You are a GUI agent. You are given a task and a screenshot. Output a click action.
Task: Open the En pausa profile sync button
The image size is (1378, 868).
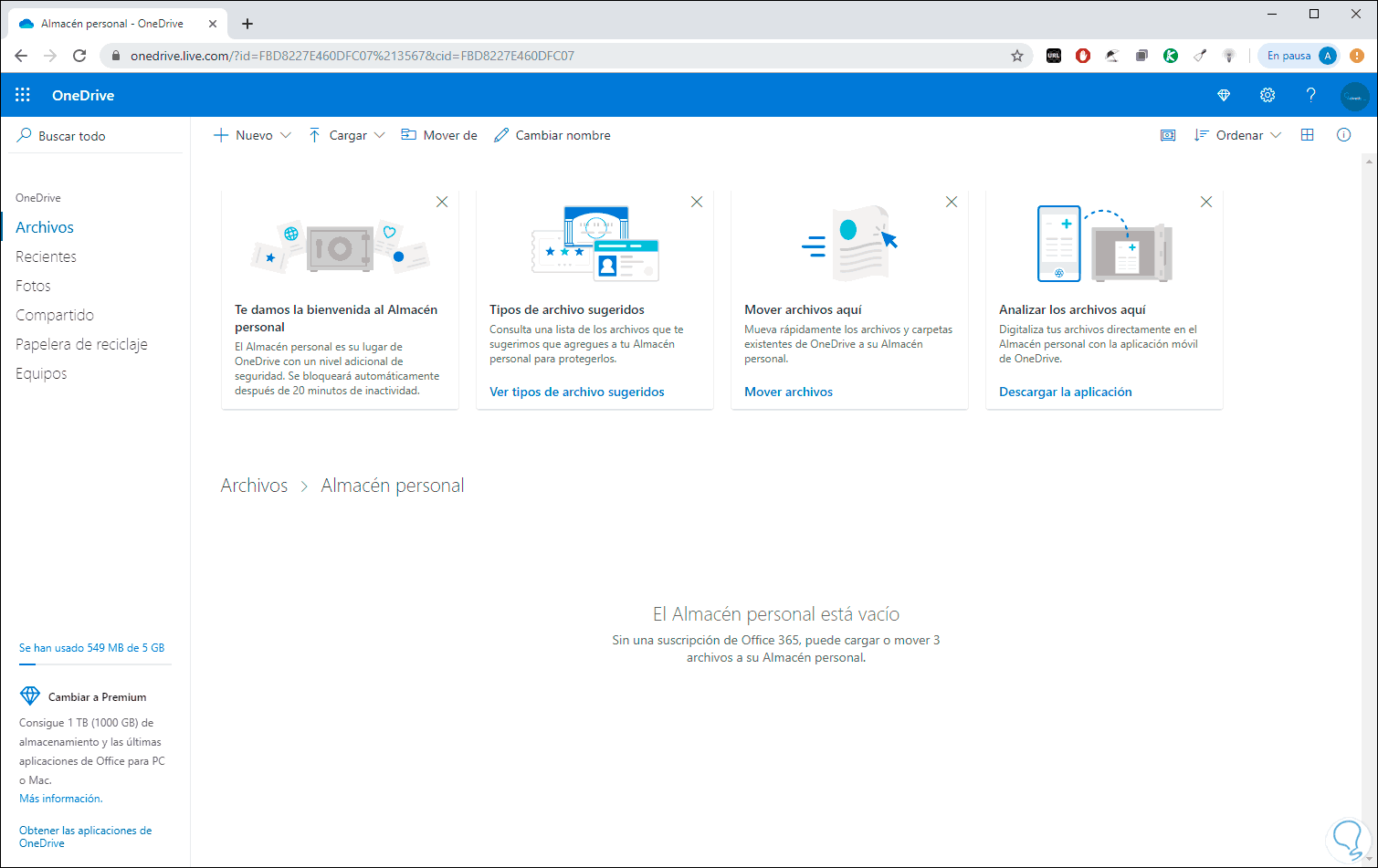tap(1299, 56)
